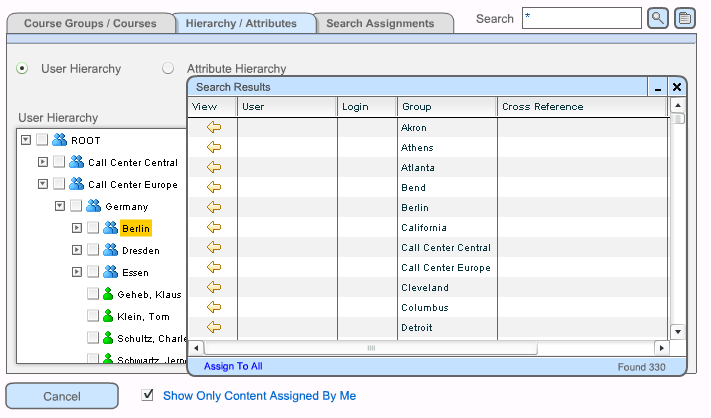This screenshot has height=418, width=711.
Task: Expand the Call Center Central node
Action: 42,162
